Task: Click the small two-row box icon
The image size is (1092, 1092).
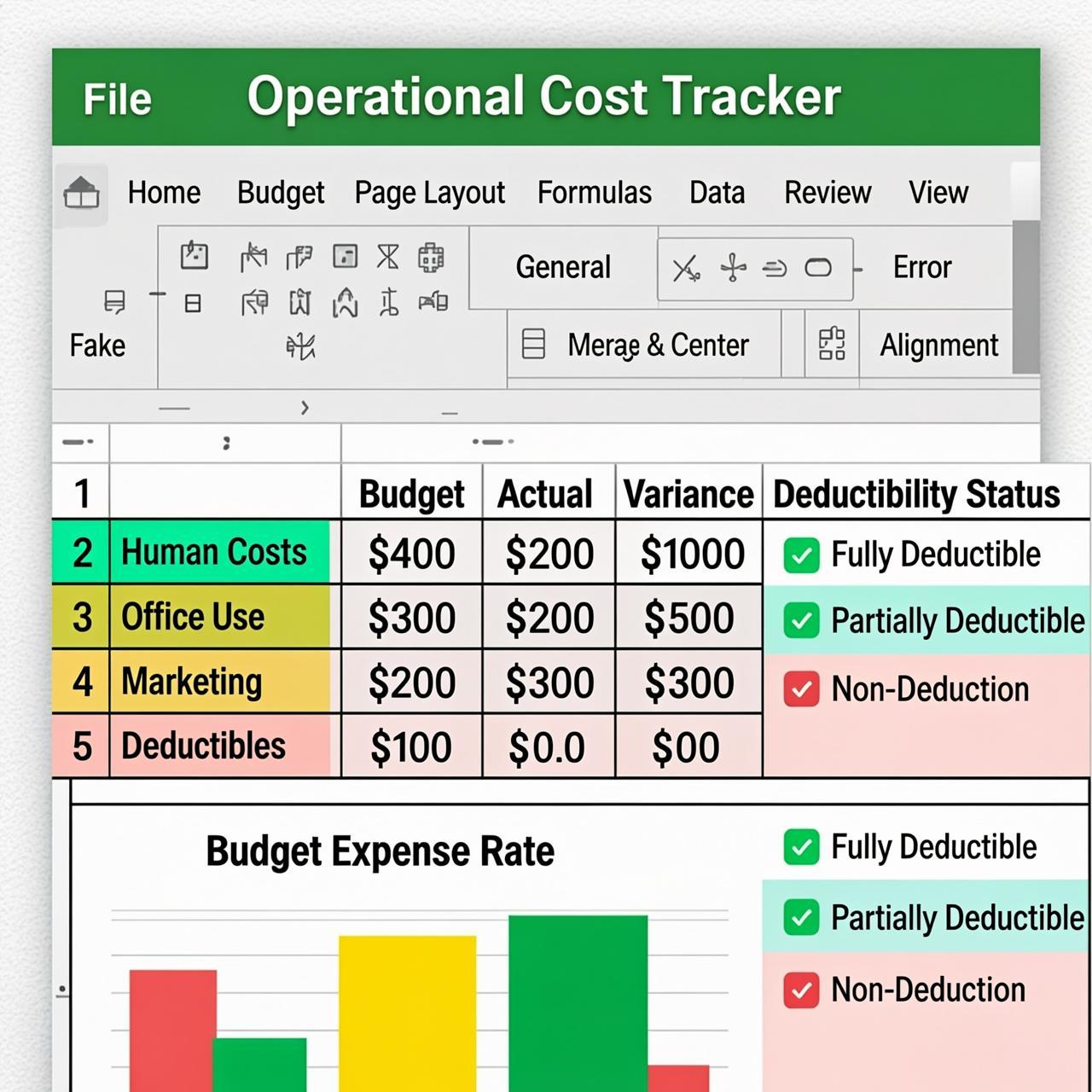Action: (x=194, y=303)
